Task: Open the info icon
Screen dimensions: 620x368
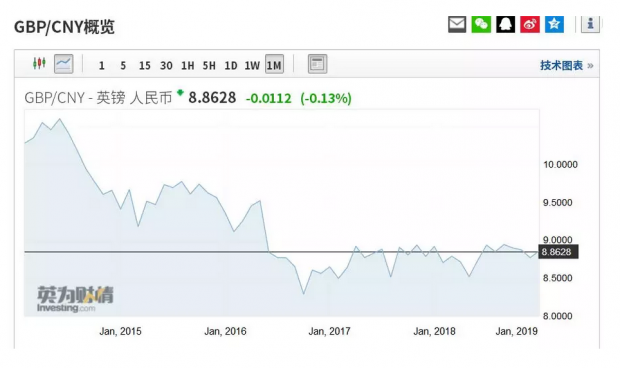Action: coord(590,25)
